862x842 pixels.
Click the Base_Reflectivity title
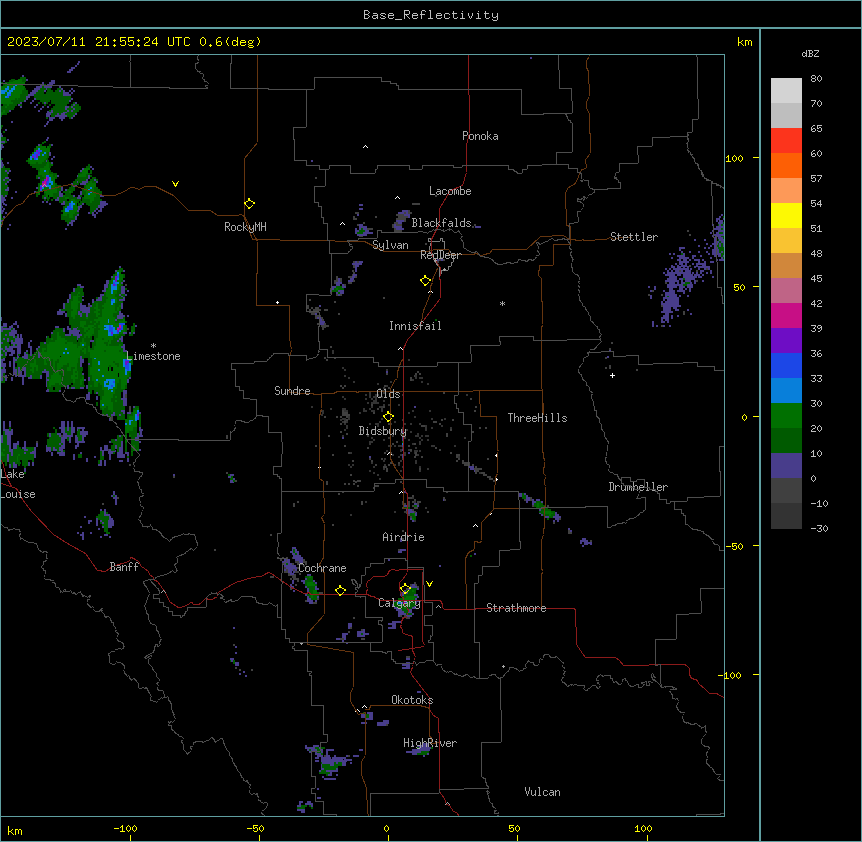tap(431, 15)
